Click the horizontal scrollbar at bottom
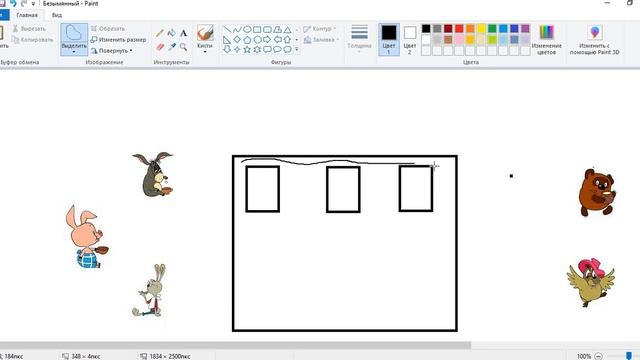Viewport: 640px width, 360px height. (x=236, y=345)
